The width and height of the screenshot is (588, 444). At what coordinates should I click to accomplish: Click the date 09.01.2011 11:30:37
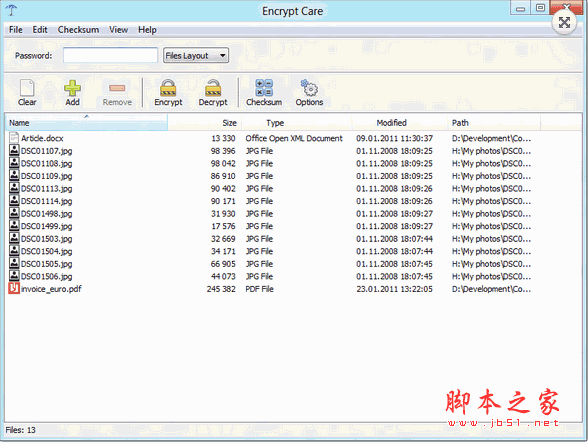pyautogui.click(x=394, y=138)
